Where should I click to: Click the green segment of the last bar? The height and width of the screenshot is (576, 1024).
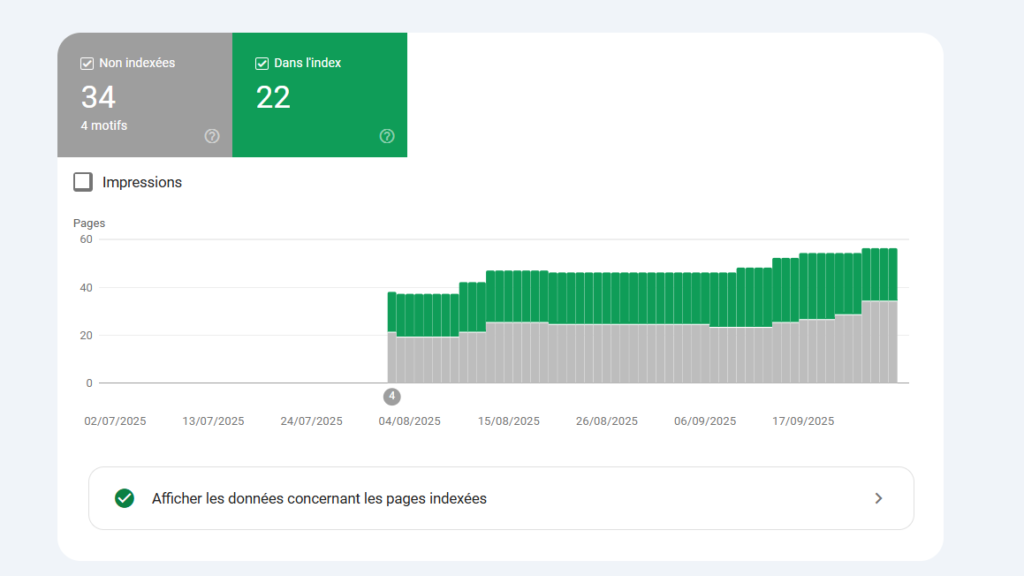pyautogui.click(x=892, y=274)
